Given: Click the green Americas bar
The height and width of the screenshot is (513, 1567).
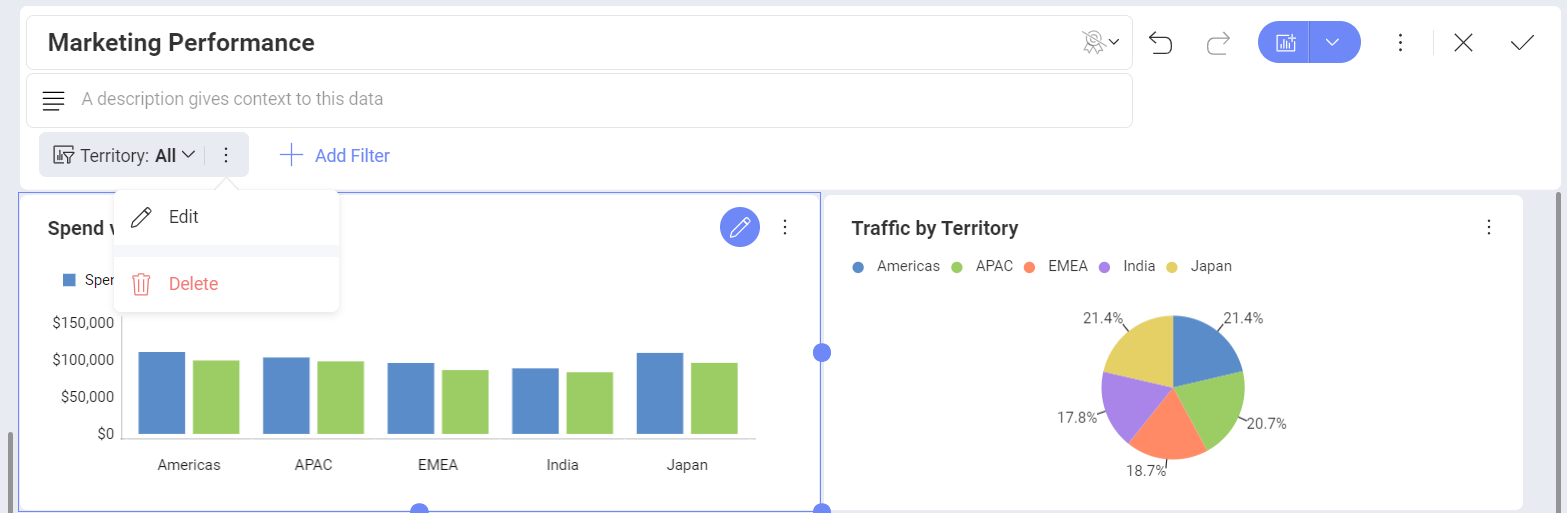Looking at the screenshot, I should pos(216,397).
